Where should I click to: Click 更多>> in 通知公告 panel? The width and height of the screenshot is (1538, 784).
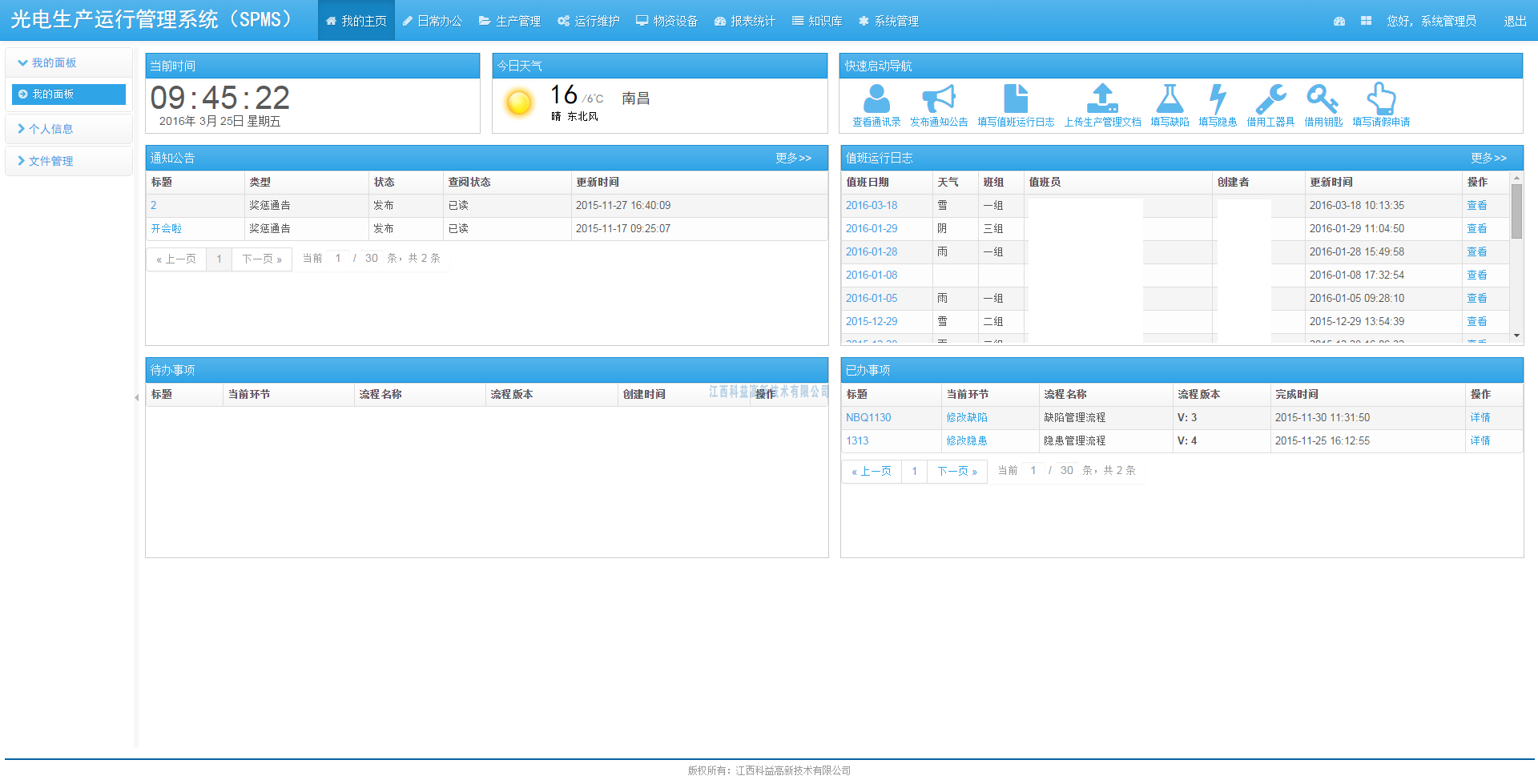pos(793,158)
